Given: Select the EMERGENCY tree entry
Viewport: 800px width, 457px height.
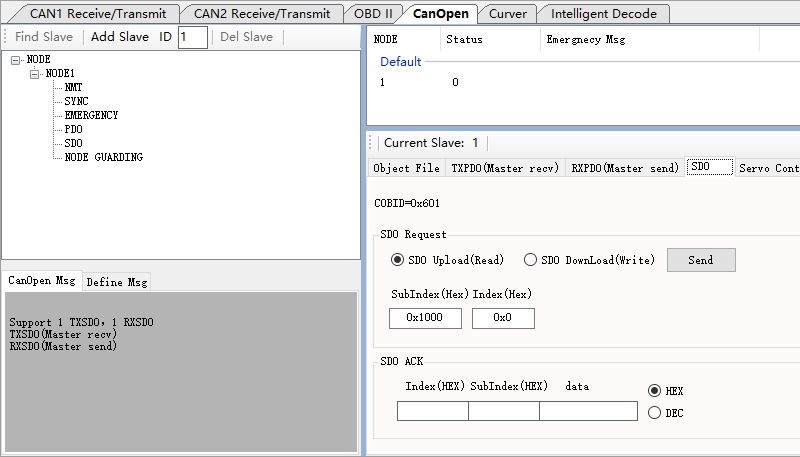Looking at the screenshot, I should coord(91,115).
